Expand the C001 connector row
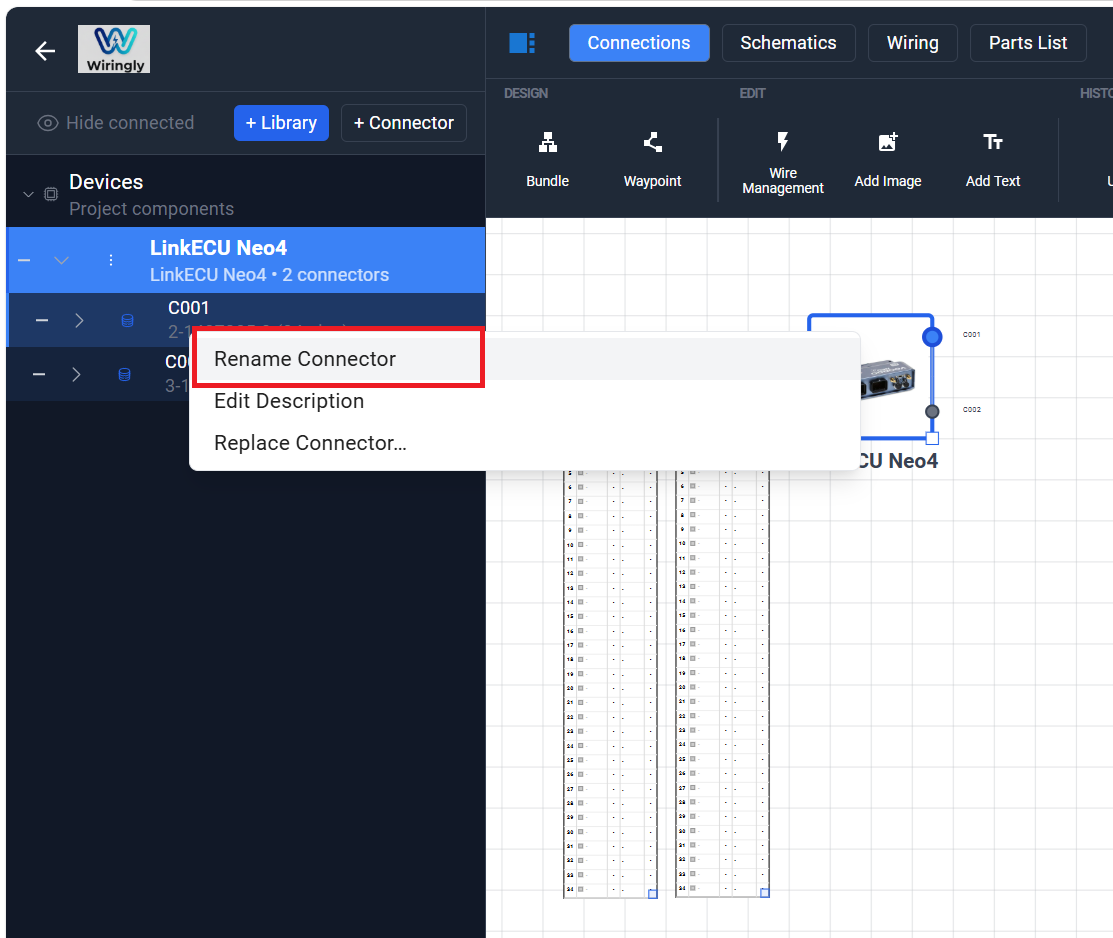 pyautogui.click(x=80, y=320)
